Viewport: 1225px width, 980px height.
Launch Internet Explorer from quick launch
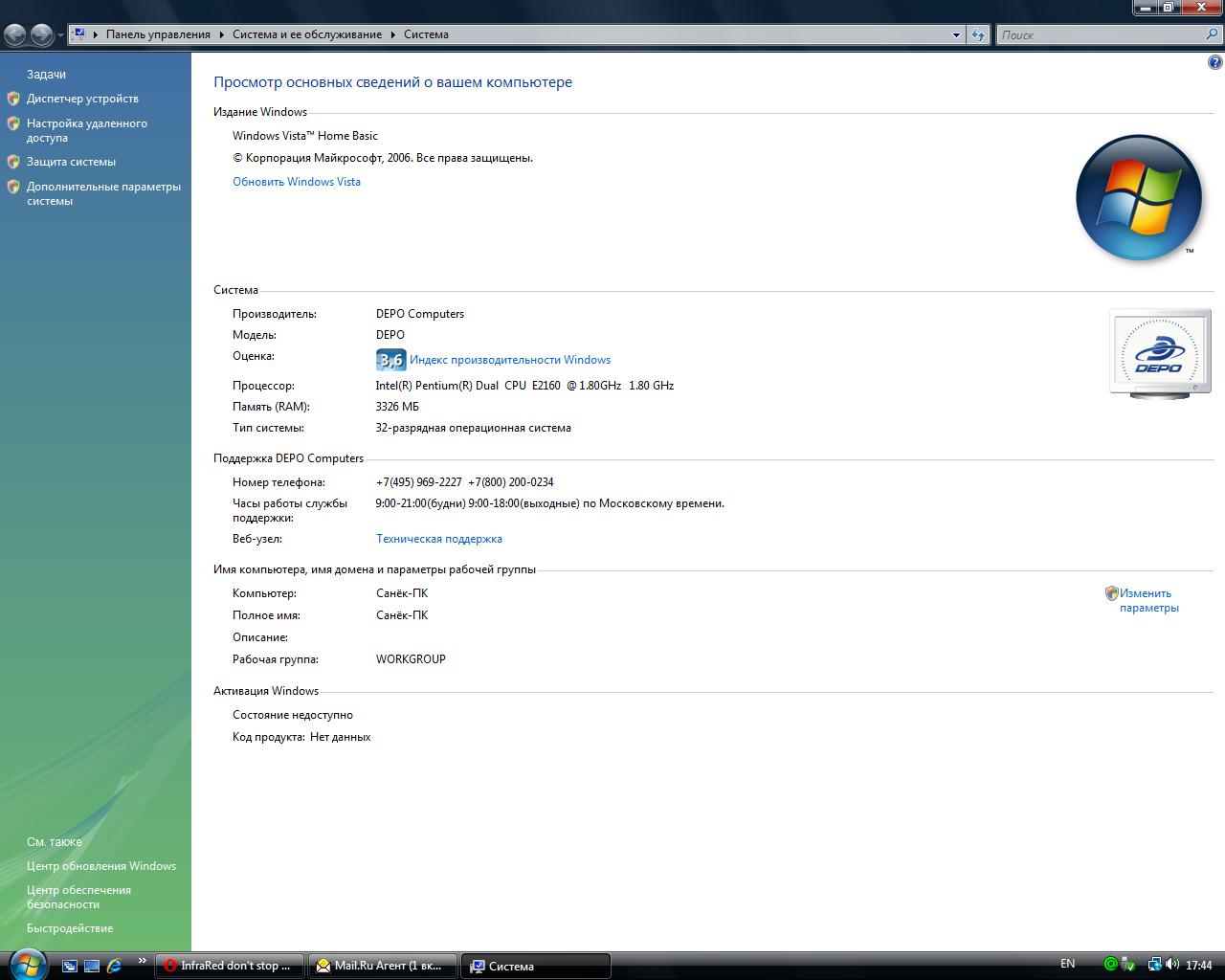(x=114, y=966)
